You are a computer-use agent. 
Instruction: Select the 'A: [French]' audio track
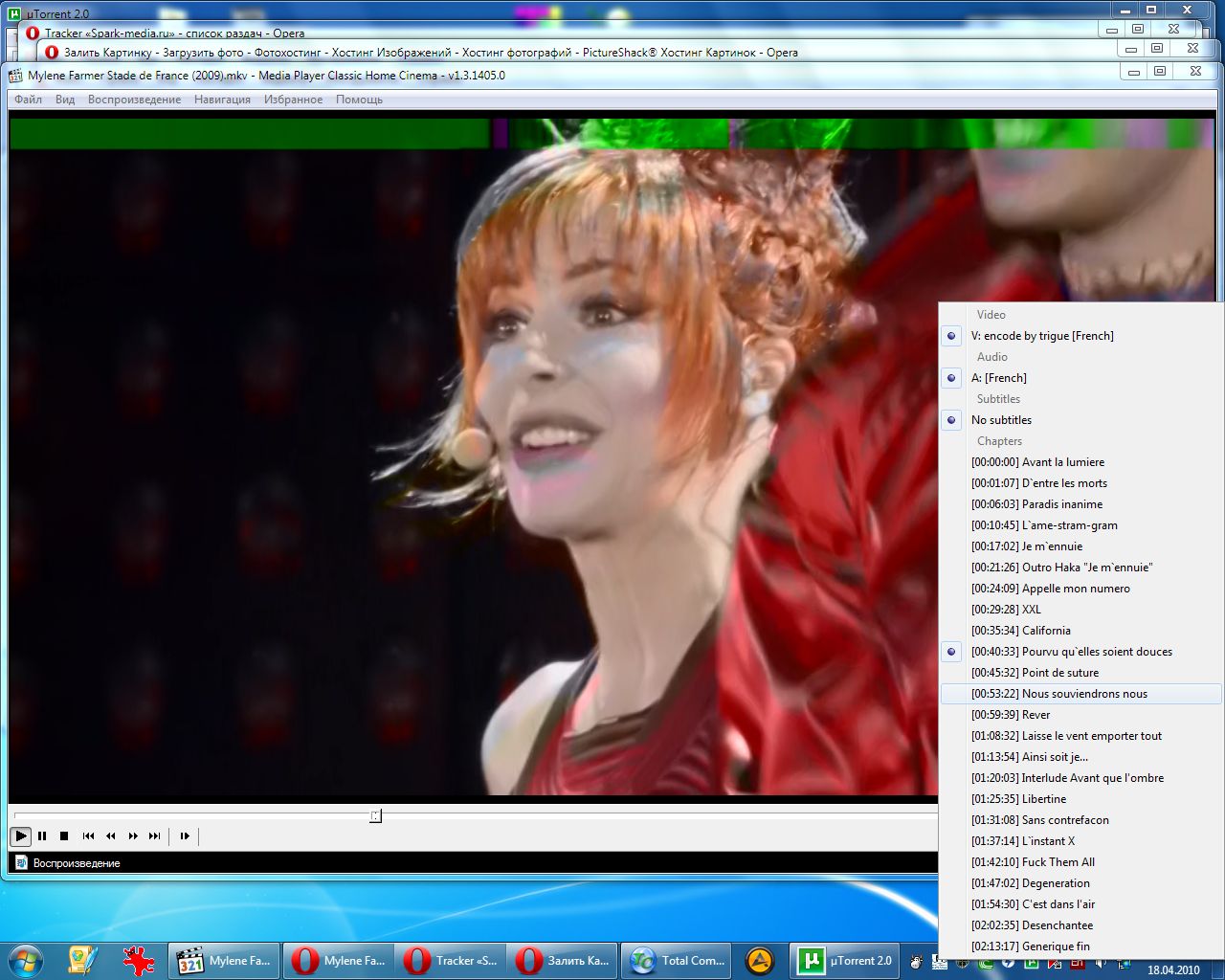[1081, 378]
